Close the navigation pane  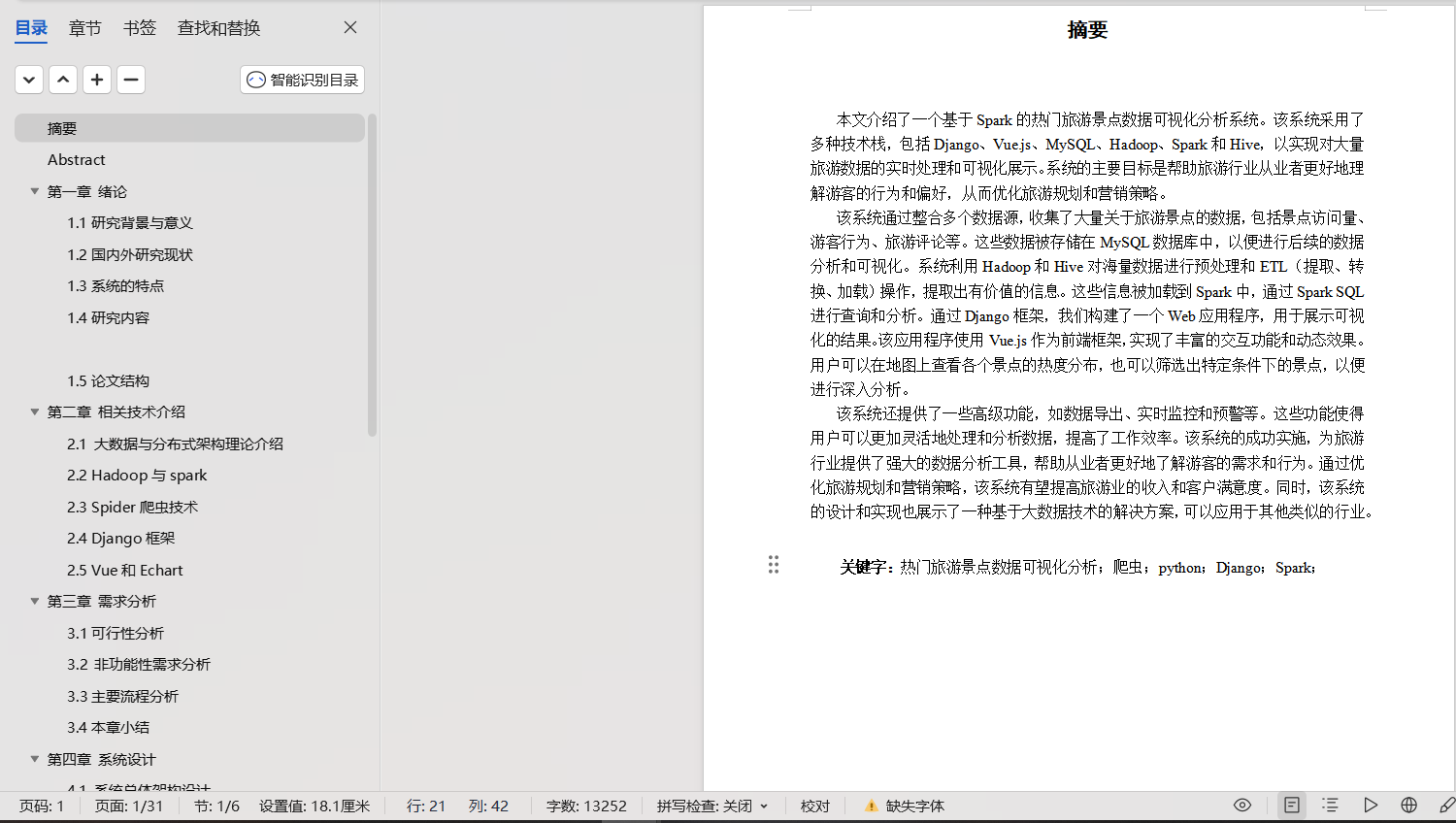[x=350, y=28]
